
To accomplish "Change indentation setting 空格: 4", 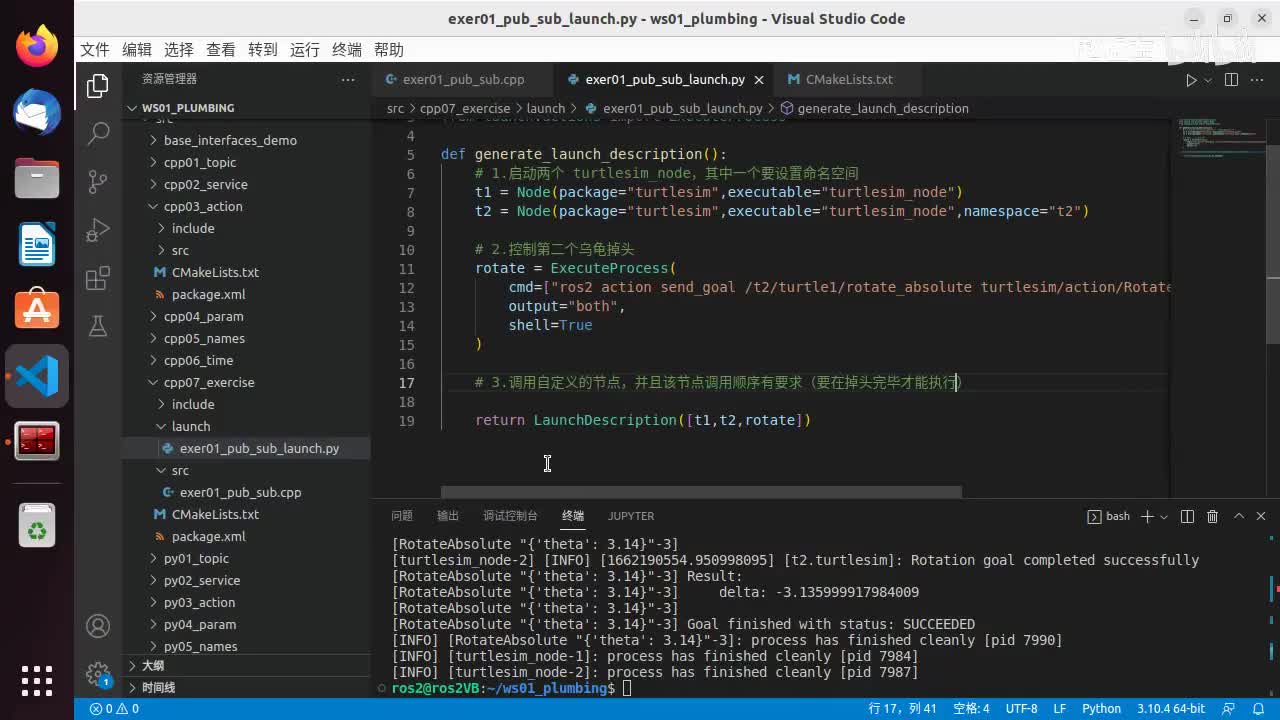I will point(971,709).
